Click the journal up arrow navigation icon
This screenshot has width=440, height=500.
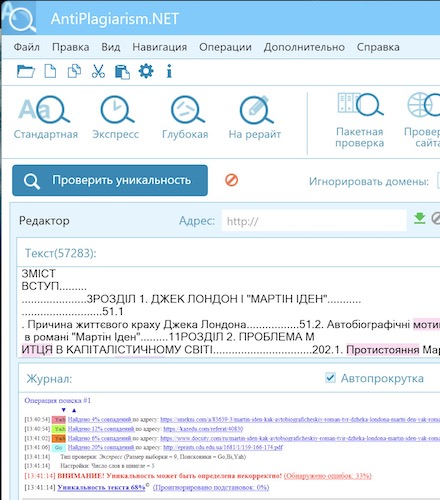[74, 410]
